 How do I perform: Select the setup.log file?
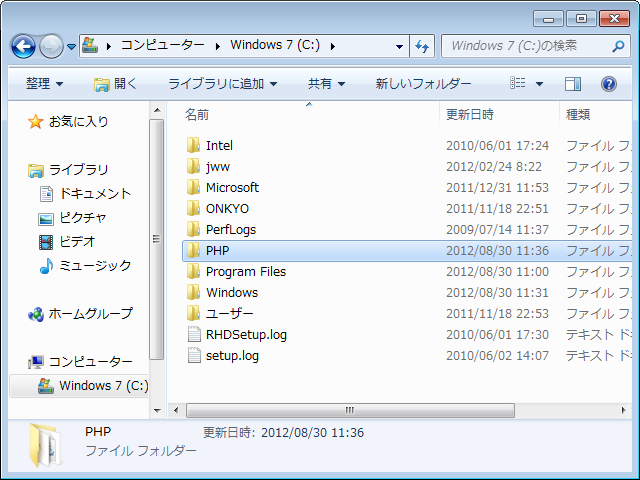pyautogui.click(x=232, y=356)
